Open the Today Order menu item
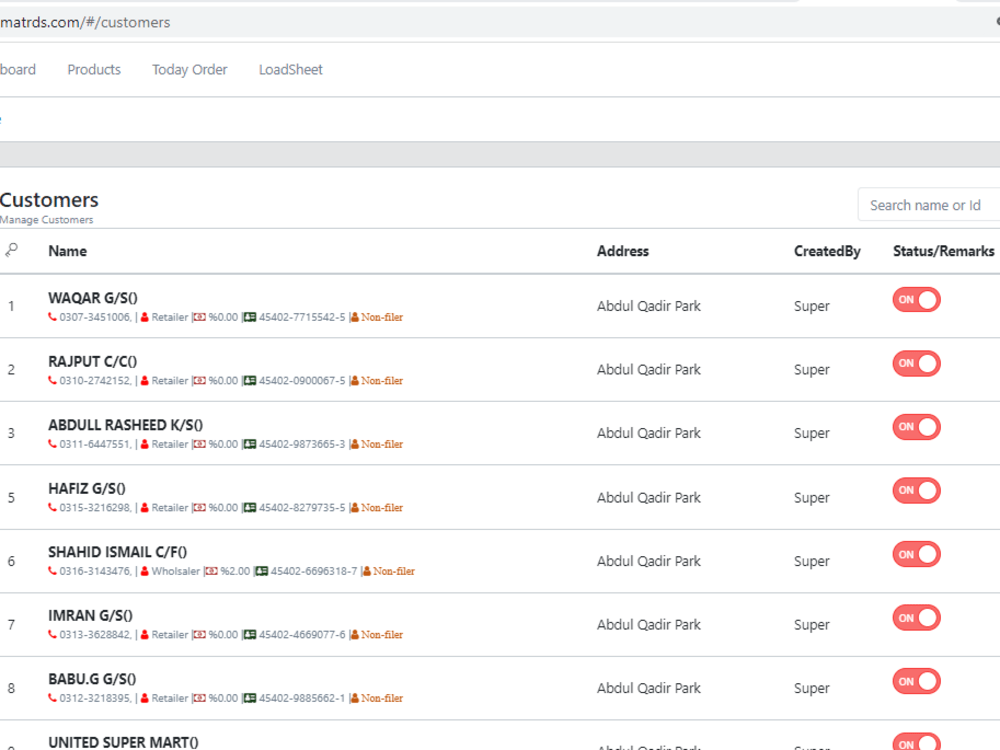 point(189,70)
